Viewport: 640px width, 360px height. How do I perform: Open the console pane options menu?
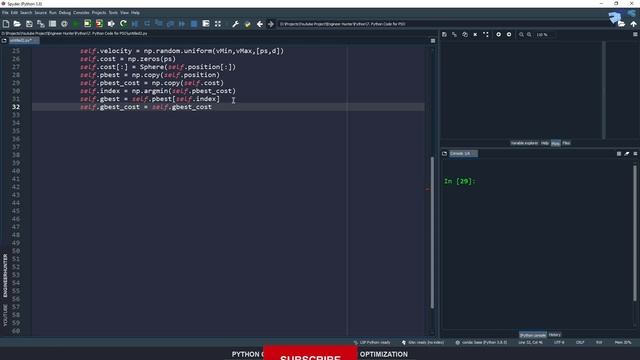(635, 154)
